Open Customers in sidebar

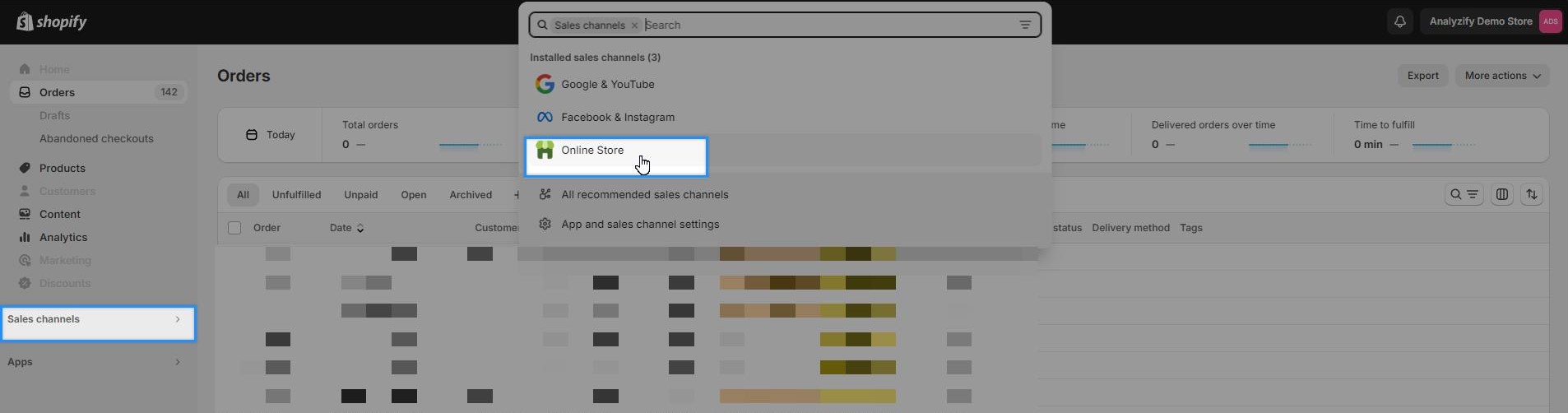tap(67, 191)
